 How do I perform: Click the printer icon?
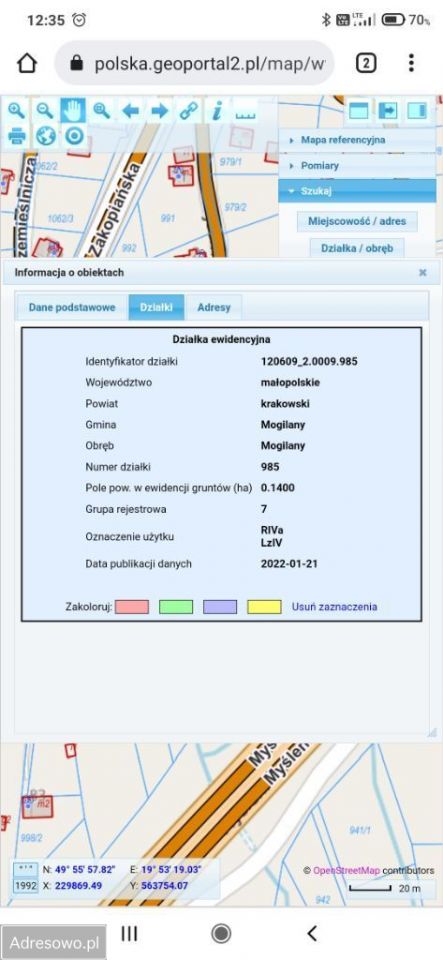tap(17, 135)
